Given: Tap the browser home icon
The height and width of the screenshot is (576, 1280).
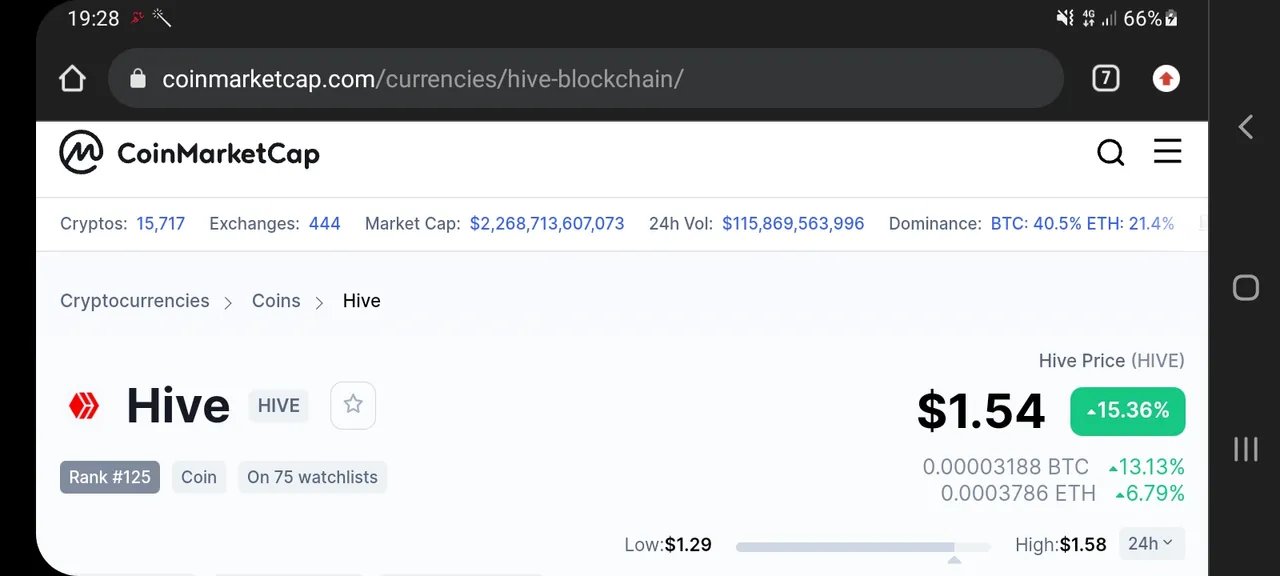Looking at the screenshot, I should [x=73, y=79].
